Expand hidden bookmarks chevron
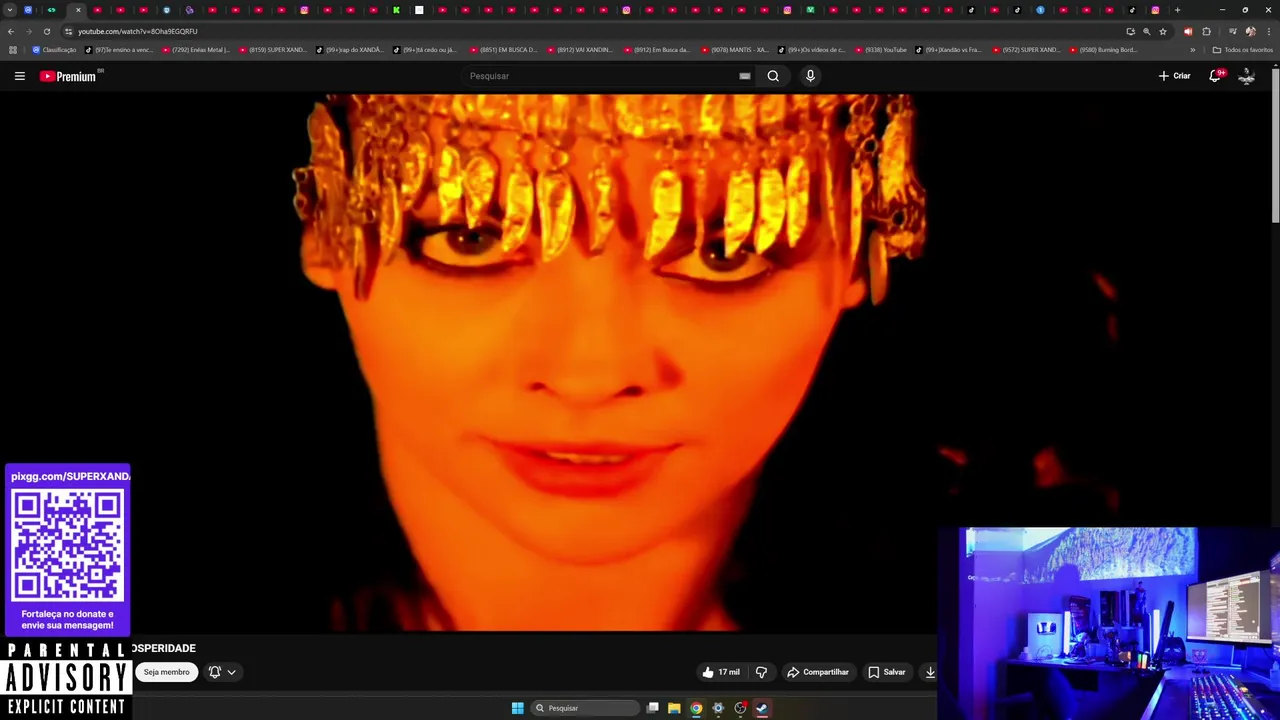Image resolution: width=1280 pixels, height=720 pixels. click(1192, 50)
